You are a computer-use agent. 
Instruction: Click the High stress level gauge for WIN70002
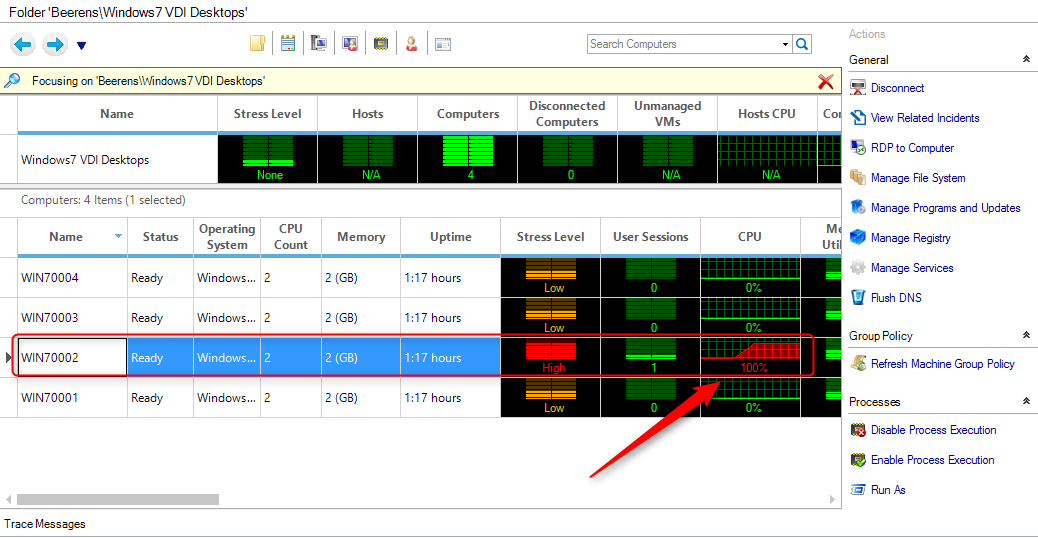(551, 357)
